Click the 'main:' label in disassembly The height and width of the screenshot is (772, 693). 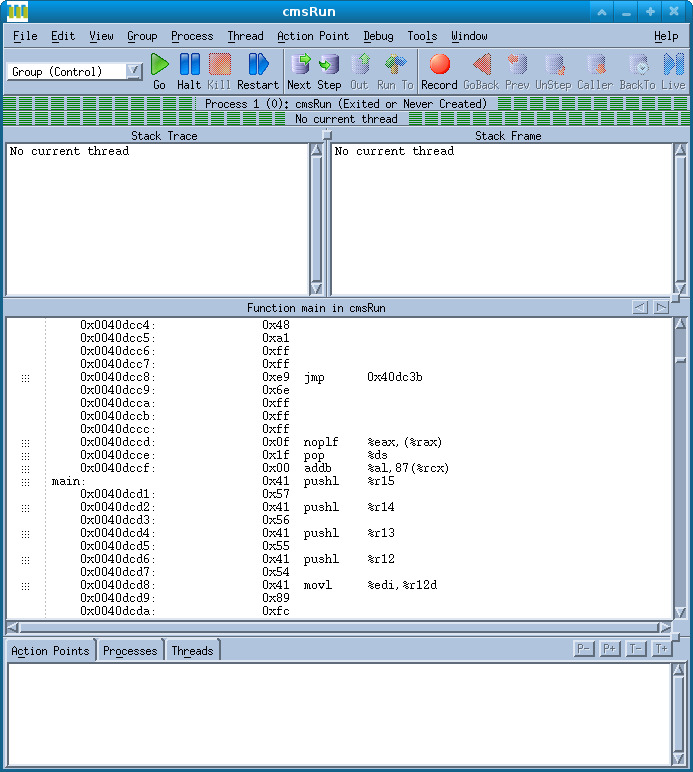point(68,481)
